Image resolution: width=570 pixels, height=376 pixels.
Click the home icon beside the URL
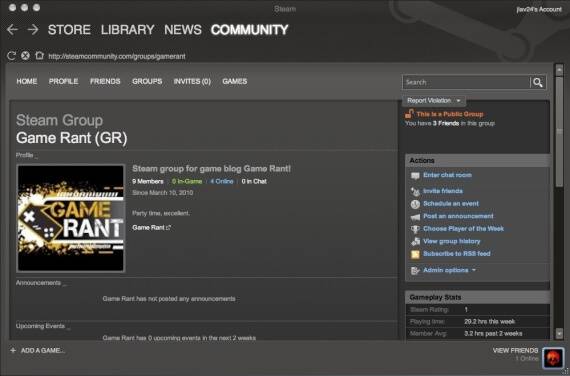coord(39,56)
